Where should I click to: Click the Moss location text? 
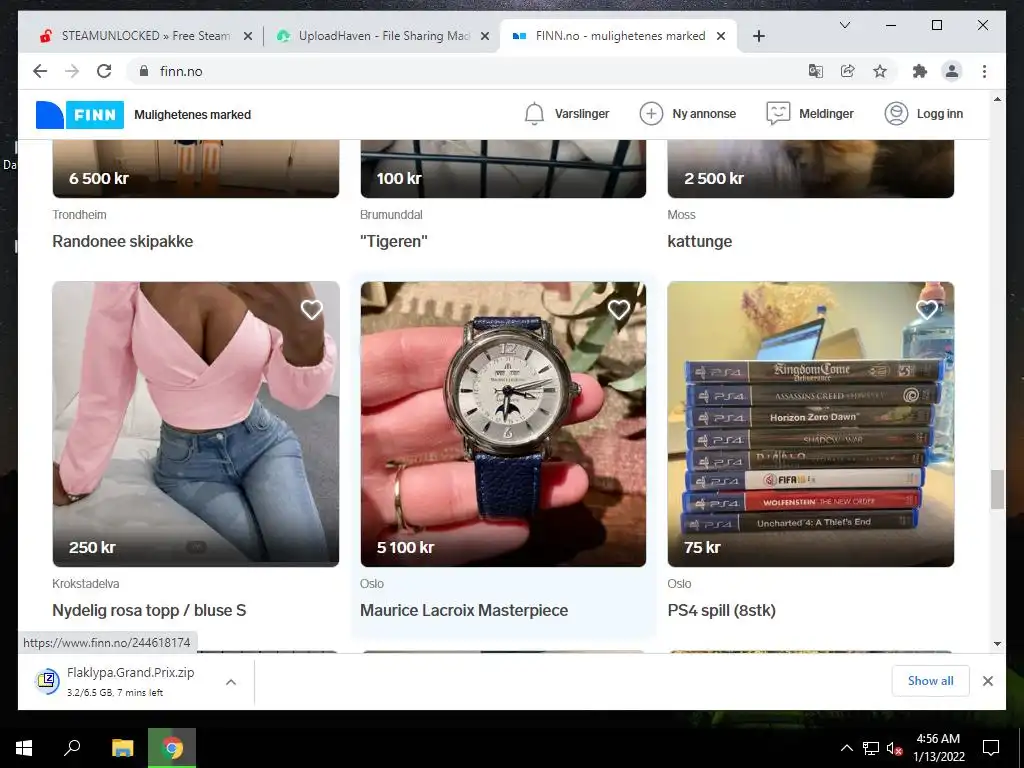pos(681,215)
